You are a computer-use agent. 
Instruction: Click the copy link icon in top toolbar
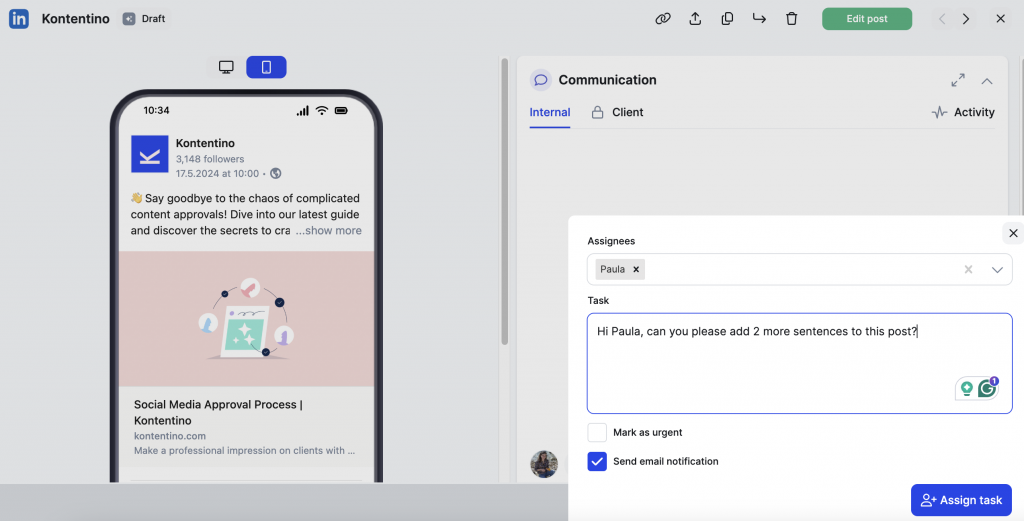click(x=662, y=19)
